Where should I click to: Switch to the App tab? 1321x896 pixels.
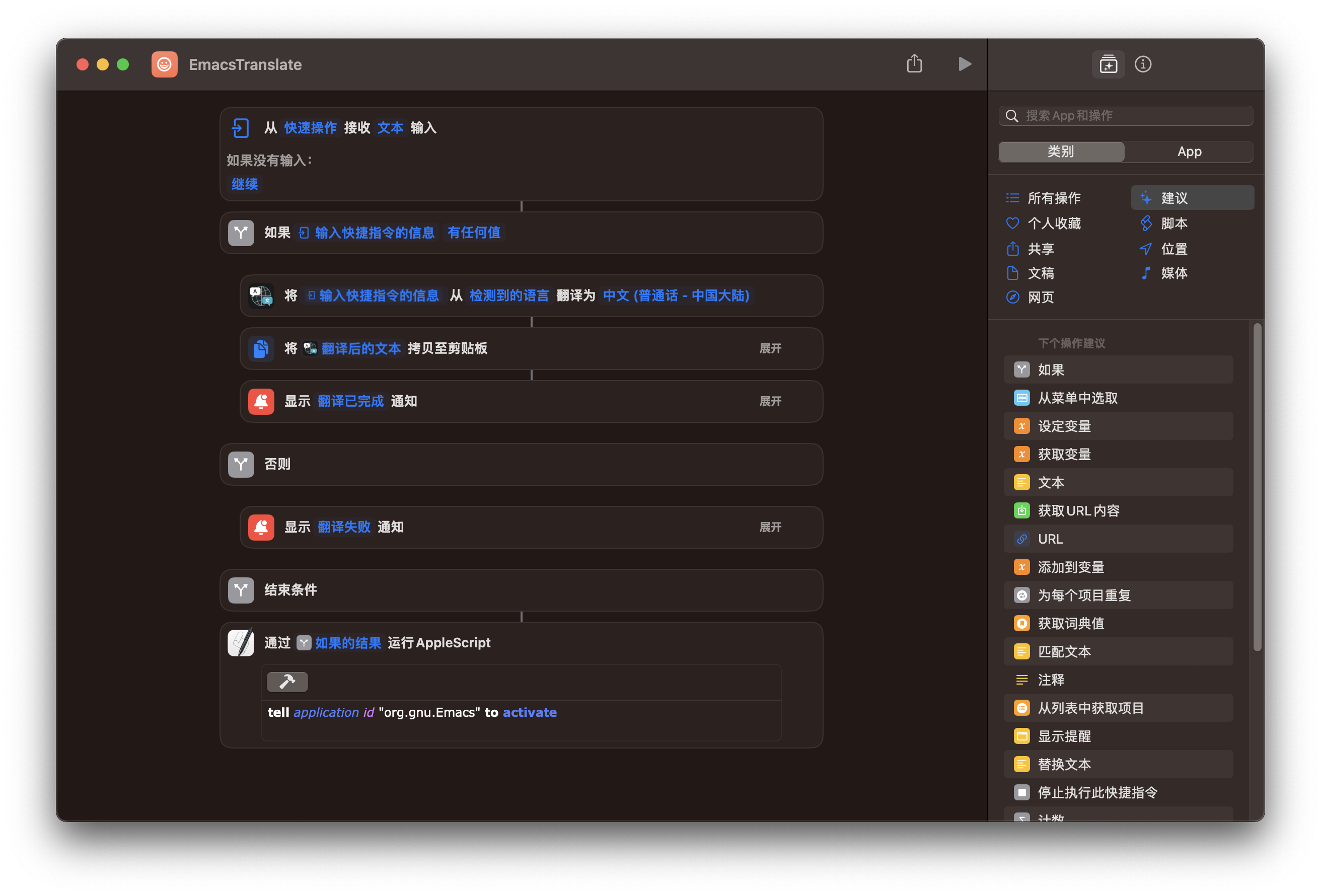pyautogui.click(x=1189, y=152)
